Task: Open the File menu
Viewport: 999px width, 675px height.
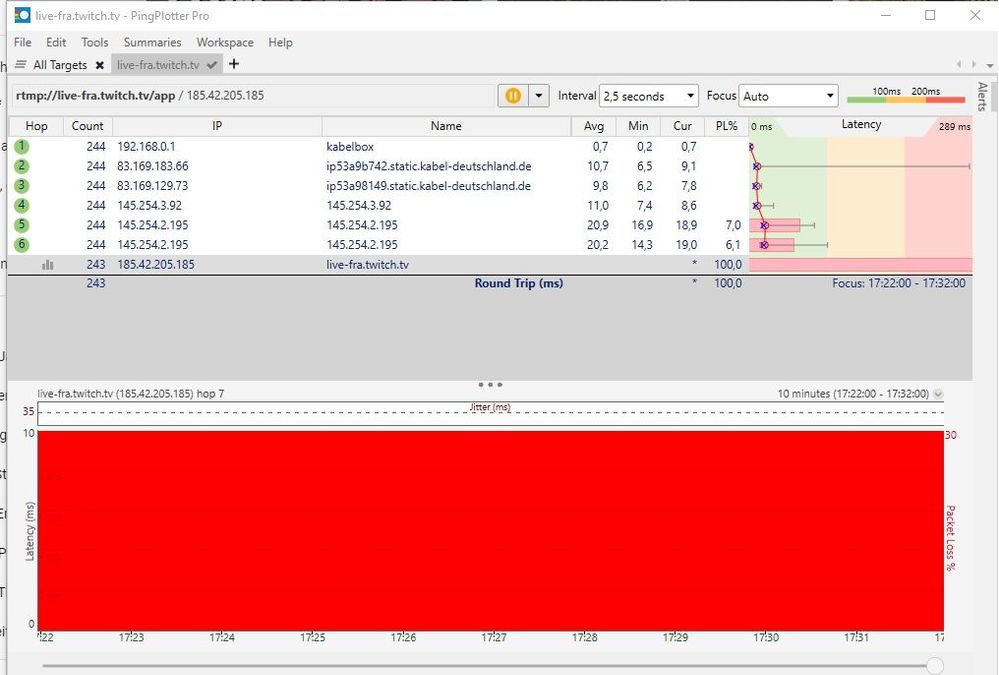Action: (x=22, y=42)
